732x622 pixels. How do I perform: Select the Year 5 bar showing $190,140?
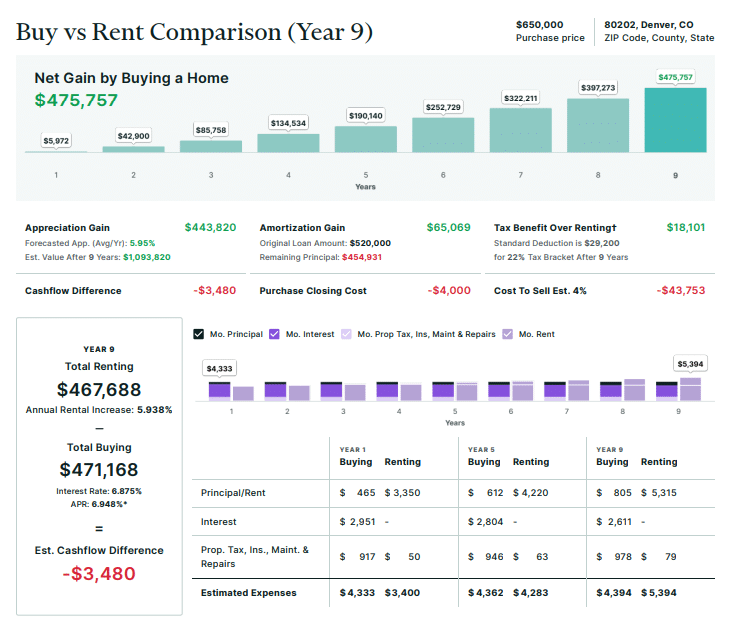[x=365, y=139]
